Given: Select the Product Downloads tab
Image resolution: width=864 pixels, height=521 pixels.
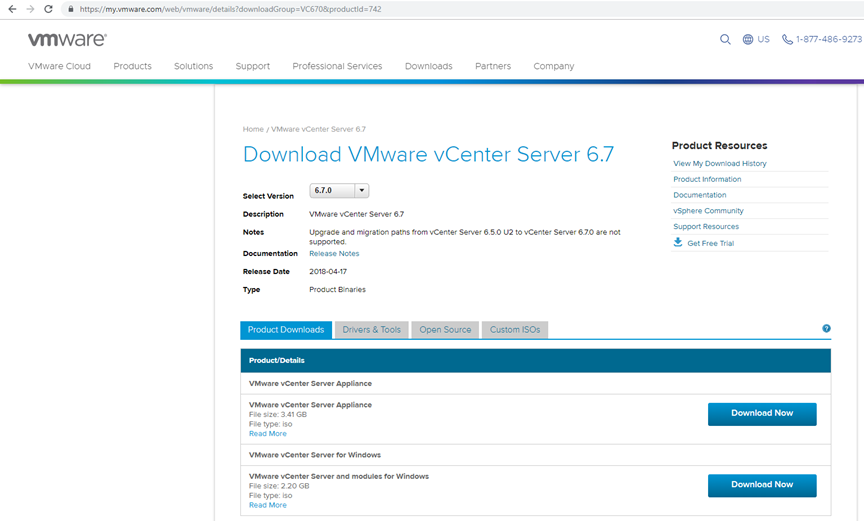Looking at the screenshot, I should coord(286,330).
